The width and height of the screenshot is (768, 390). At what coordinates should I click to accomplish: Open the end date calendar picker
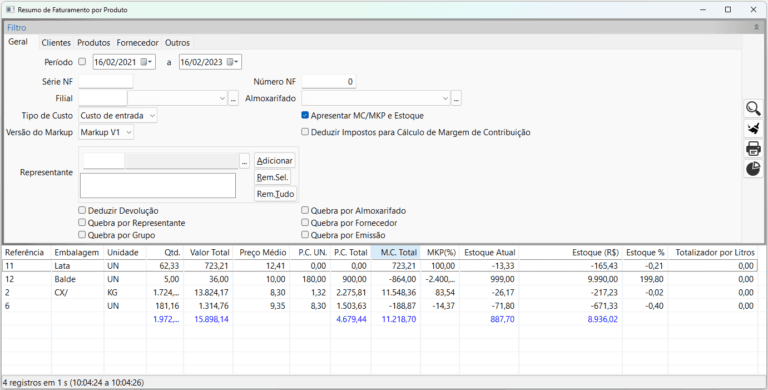coord(233,62)
